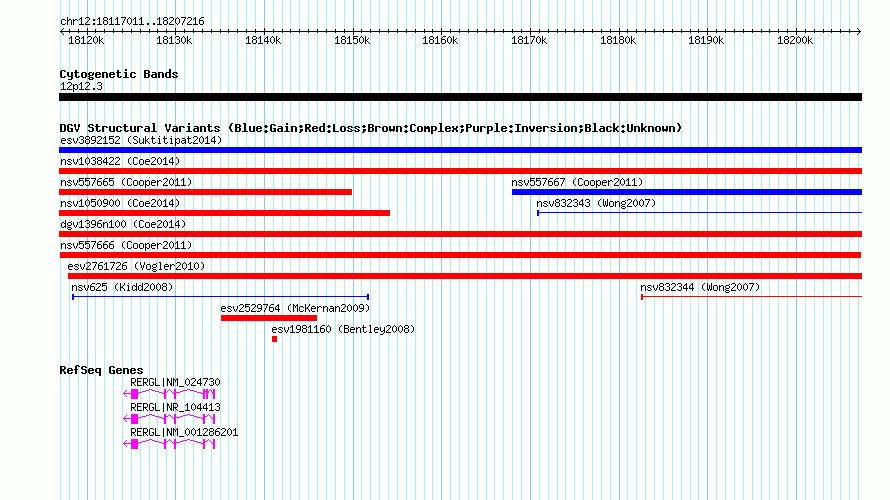
Task: Click the 18120k ruler label
Action: click(x=86, y=40)
